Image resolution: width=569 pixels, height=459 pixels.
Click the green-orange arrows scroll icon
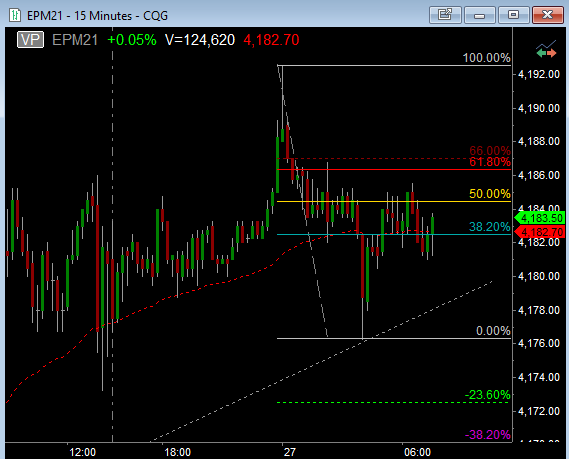pyautogui.click(x=546, y=49)
